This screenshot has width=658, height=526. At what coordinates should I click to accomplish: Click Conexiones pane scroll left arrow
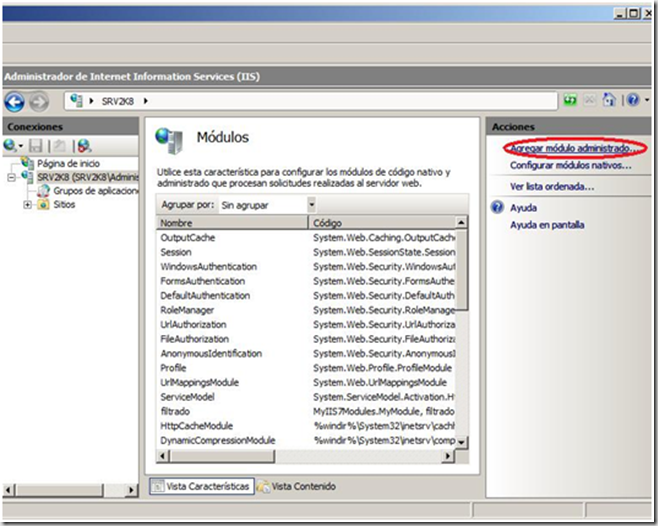tap(9, 490)
